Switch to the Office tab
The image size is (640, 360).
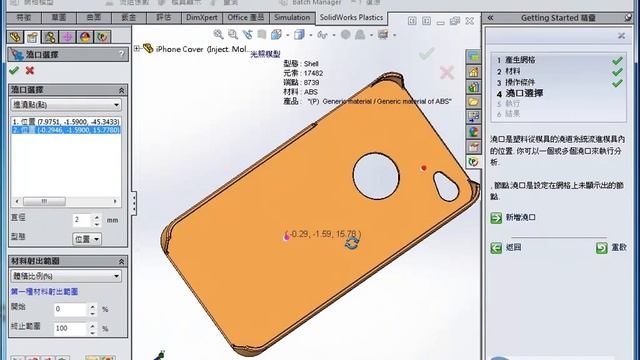coord(246,18)
